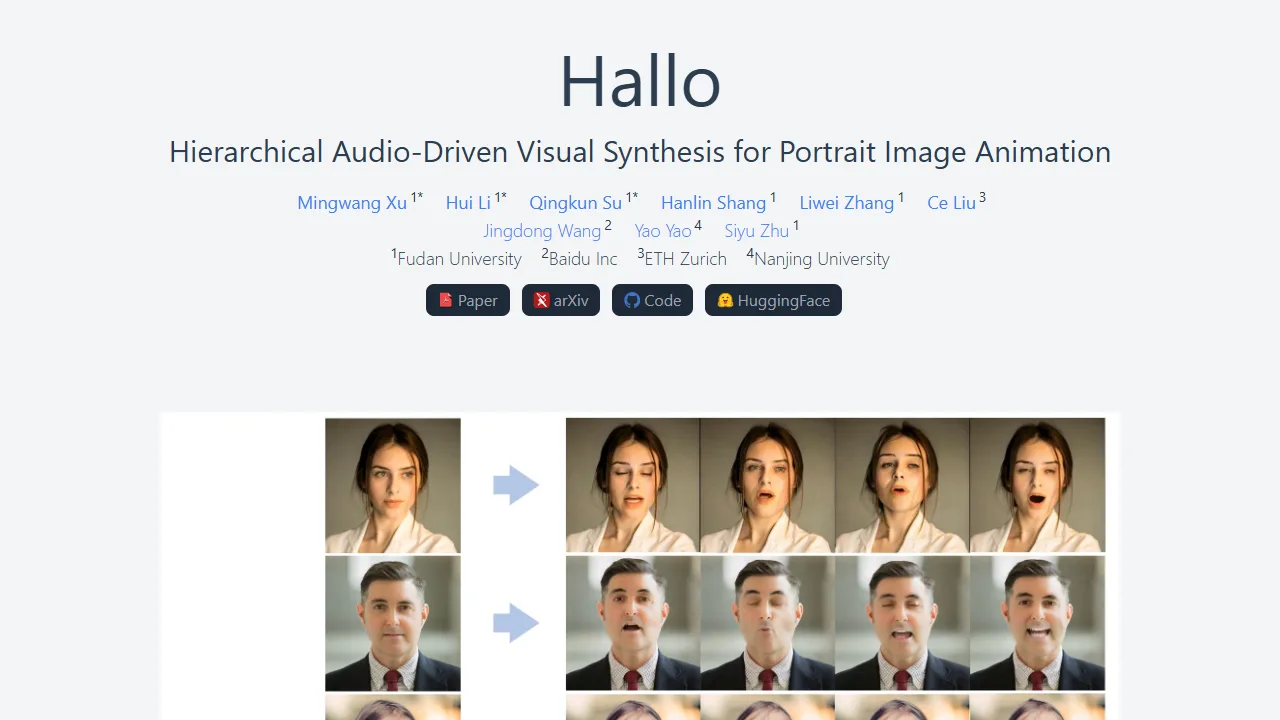1280x720 pixels.
Task: Click the Hierarchical Audio-Driven Visual Synthesis subtitle
Action: pos(640,152)
